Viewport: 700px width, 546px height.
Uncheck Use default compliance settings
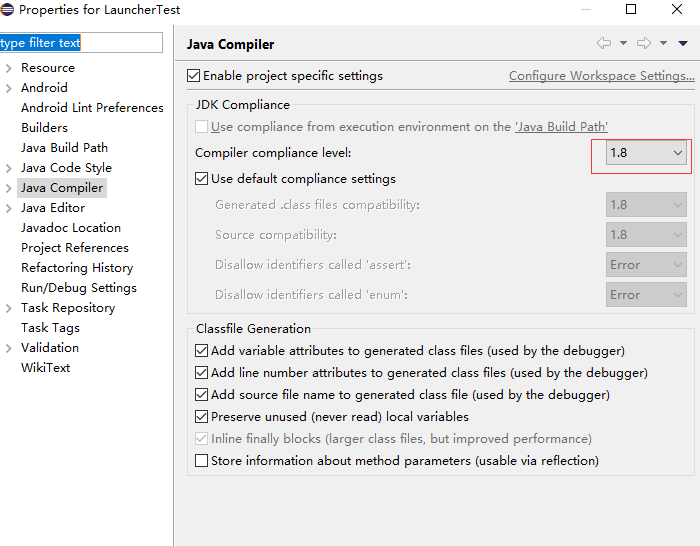[202, 179]
